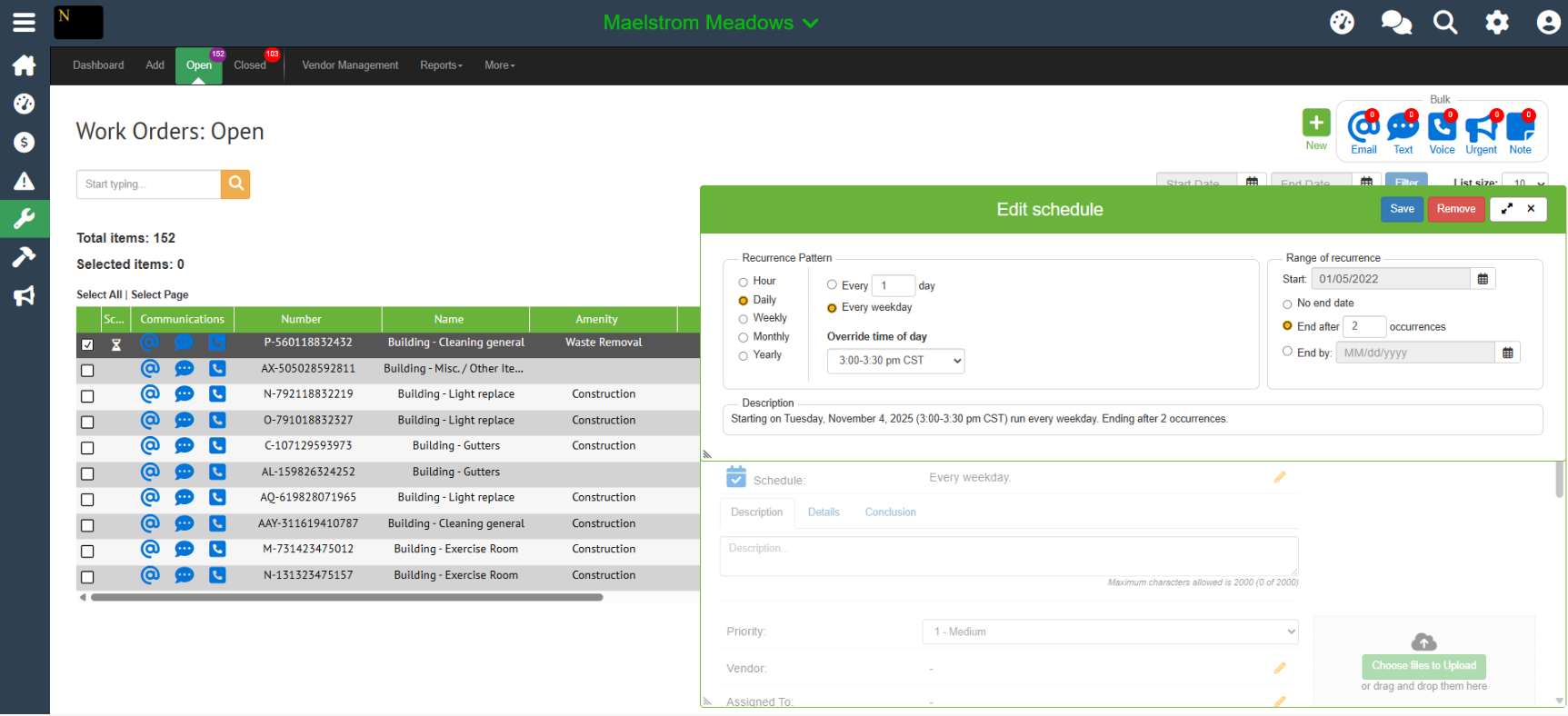
Task: Check the box for work order N-792118832219
Action: (87, 396)
